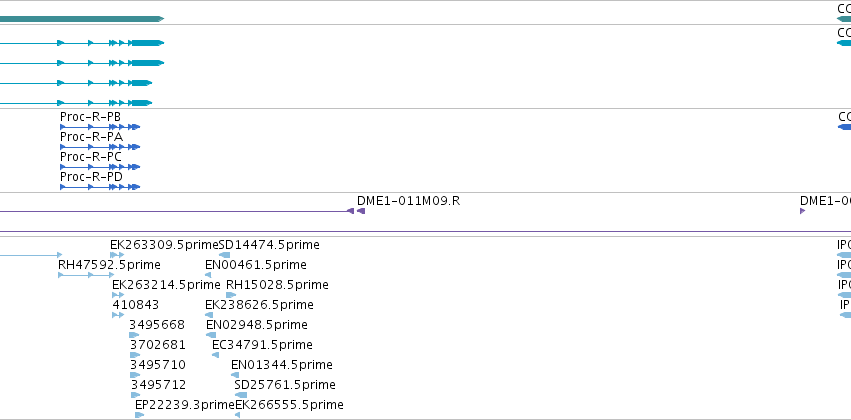Viewport: 851px width, 420px height.
Task: Select the 410843 feature label
Action: (x=136, y=305)
